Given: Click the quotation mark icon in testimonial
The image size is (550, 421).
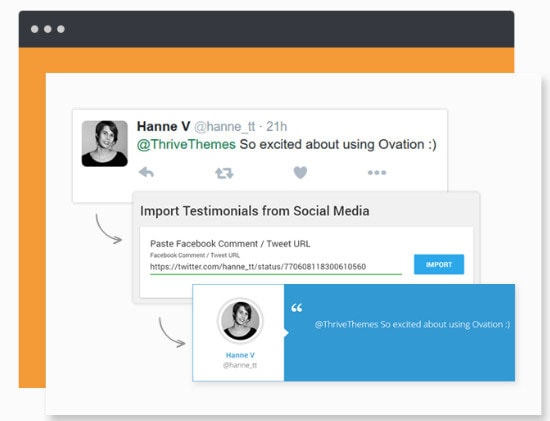Looking at the screenshot, I should 297,308.
